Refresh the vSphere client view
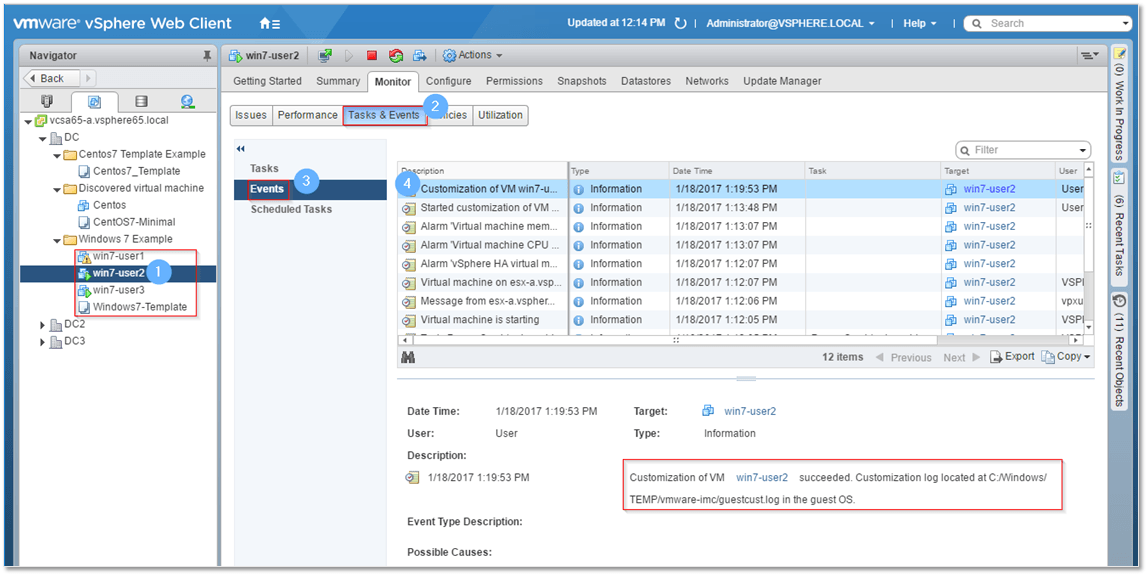 pos(680,23)
